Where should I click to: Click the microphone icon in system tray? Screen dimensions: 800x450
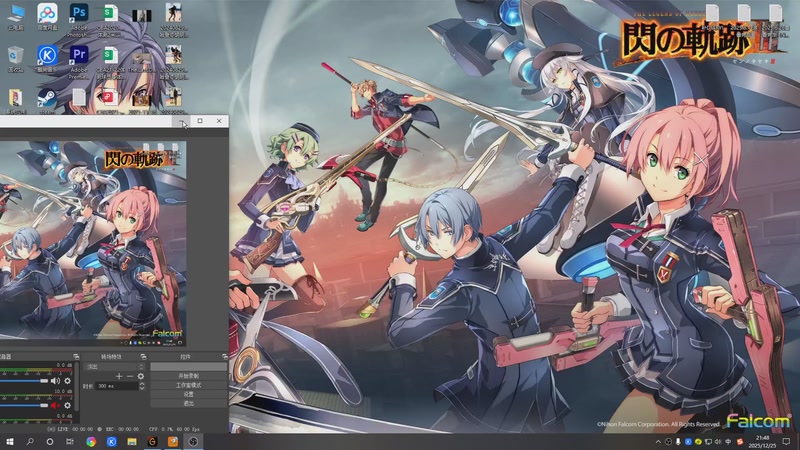[x=678, y=441]
